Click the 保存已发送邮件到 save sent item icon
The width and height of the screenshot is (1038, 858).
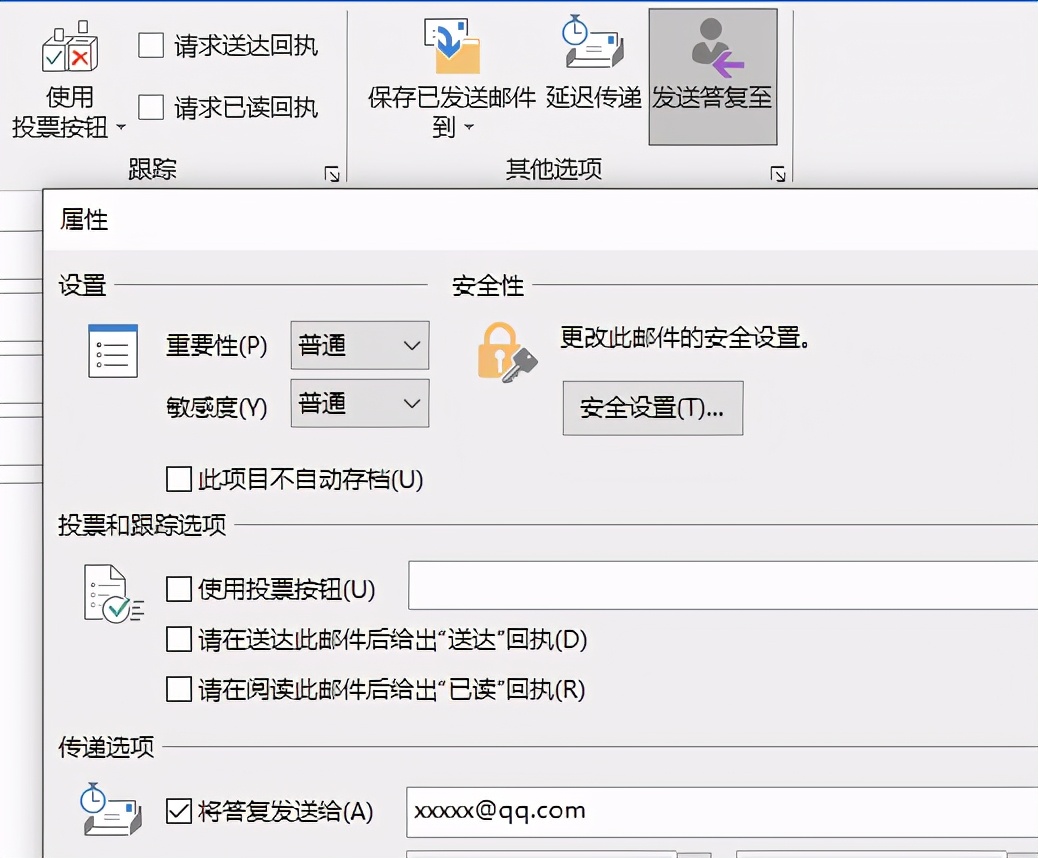[452, 46]
